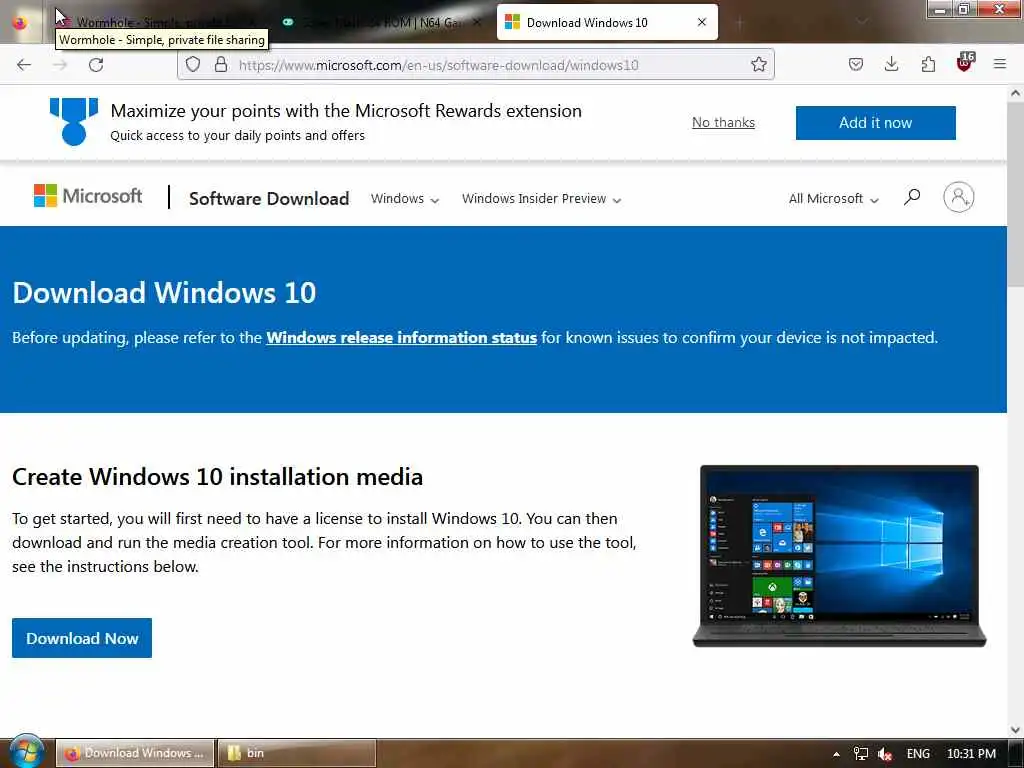1024x768 pixels.
Task: Close the Download Windows 10 tab
Action: point(702,22)
